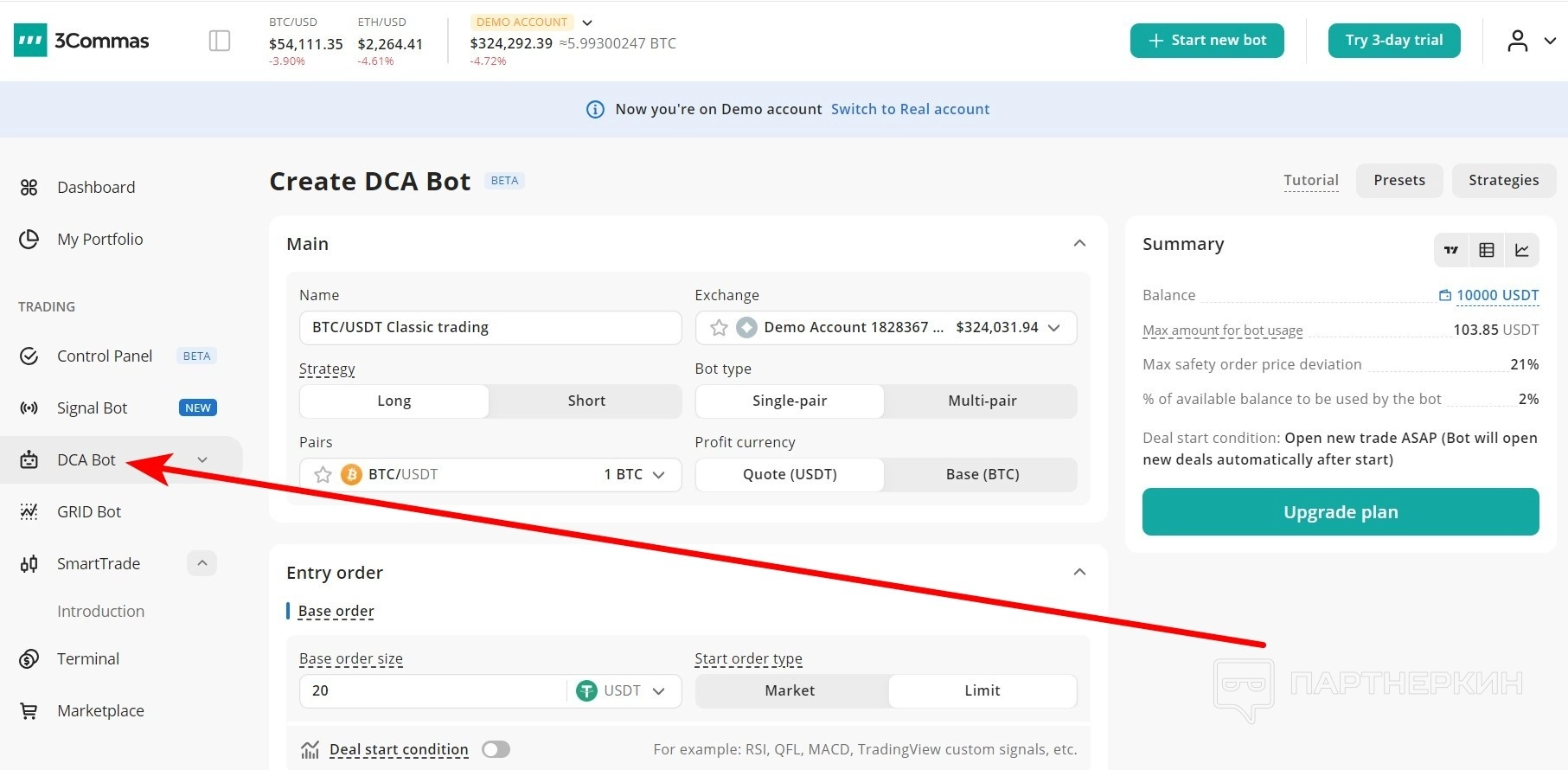Viewport: 1568px width, 770px height.
Task: Open the Exchange account dropdown
Action: [1053, 327]
